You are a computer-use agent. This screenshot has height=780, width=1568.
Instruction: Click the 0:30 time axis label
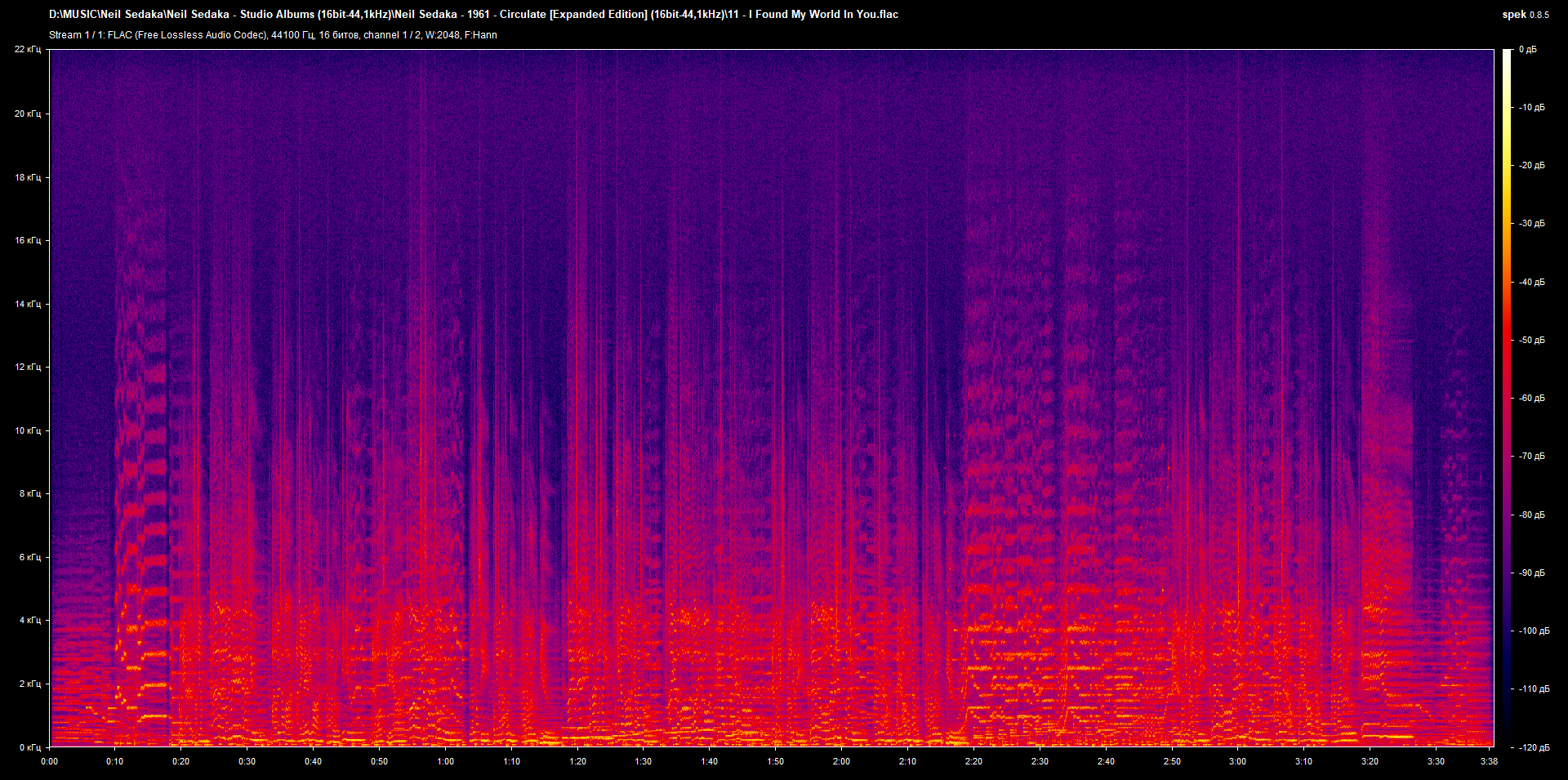coord(247,761)
